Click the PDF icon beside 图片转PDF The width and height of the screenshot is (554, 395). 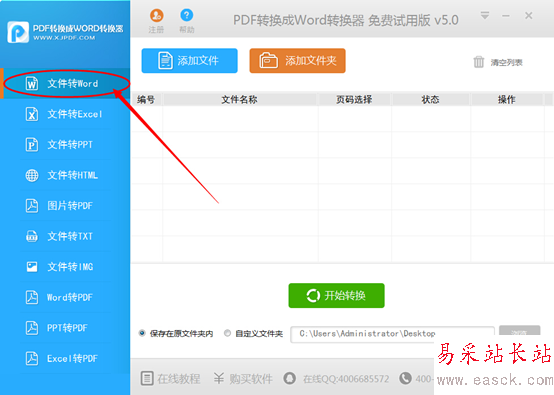pos(32,206)
